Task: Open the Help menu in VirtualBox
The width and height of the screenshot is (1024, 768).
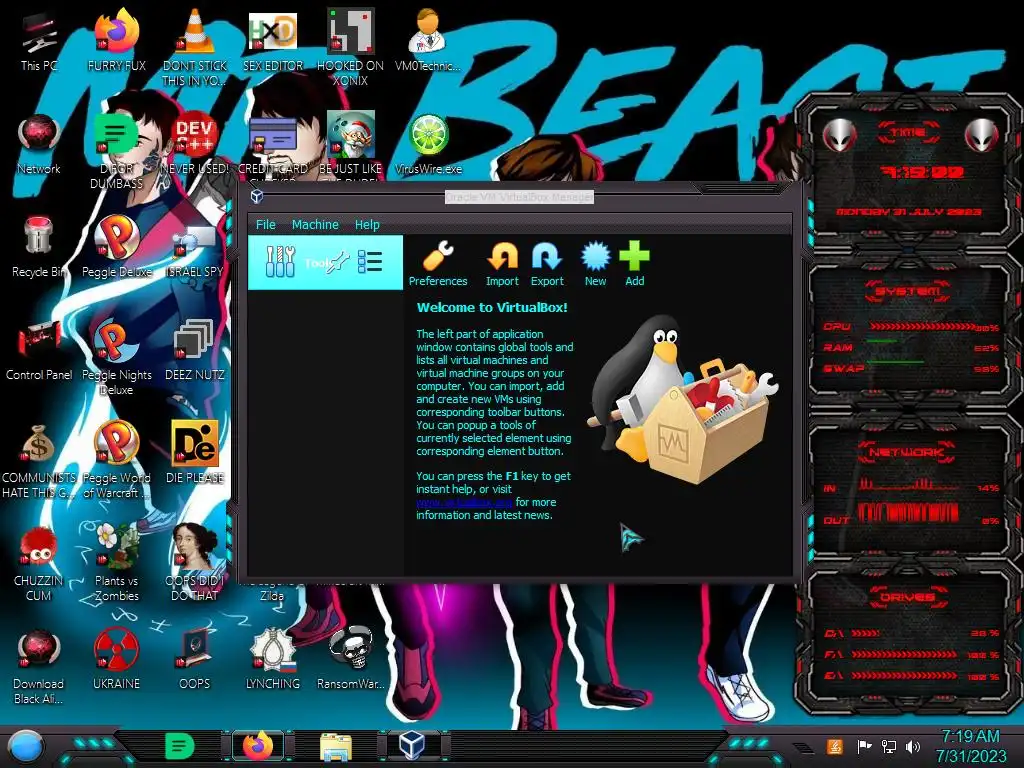Action: (367, 225)
